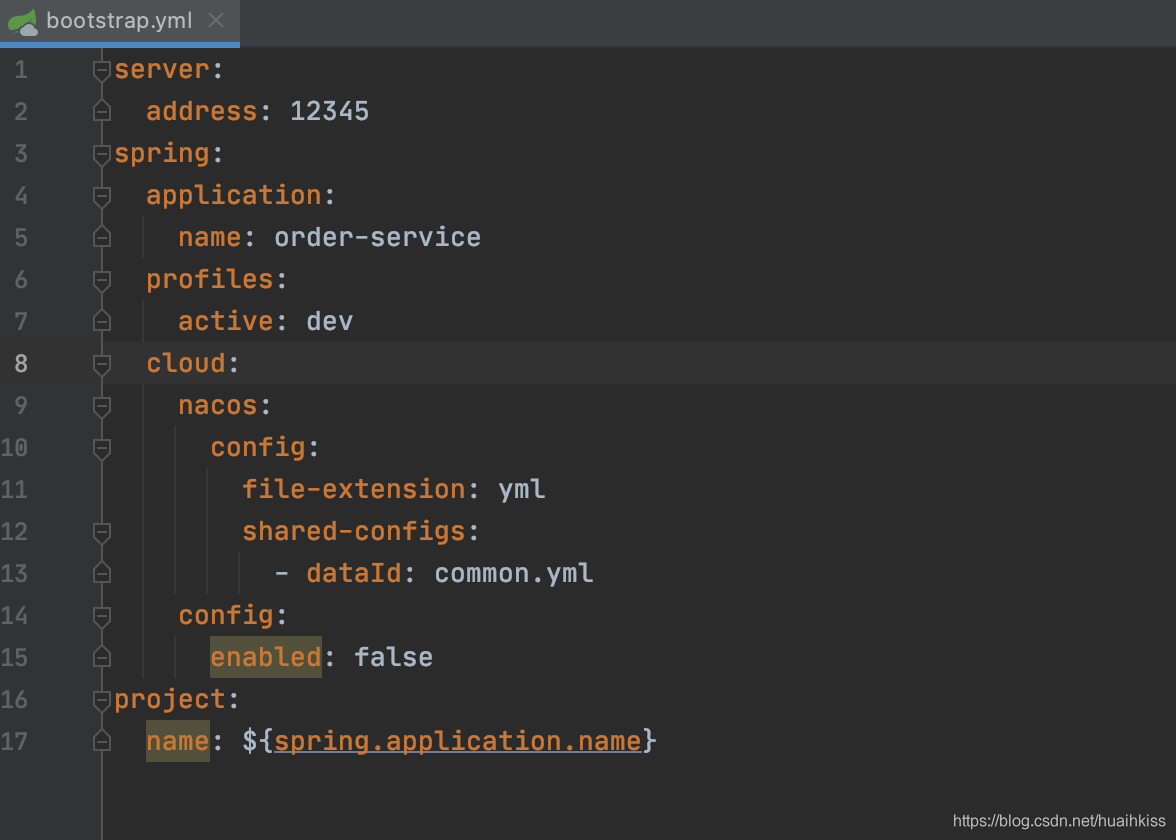Click the nacos key
Image resolution: width=1176 pixels, height=840 pixels.
pyautogui.click(x=218, y=406)
